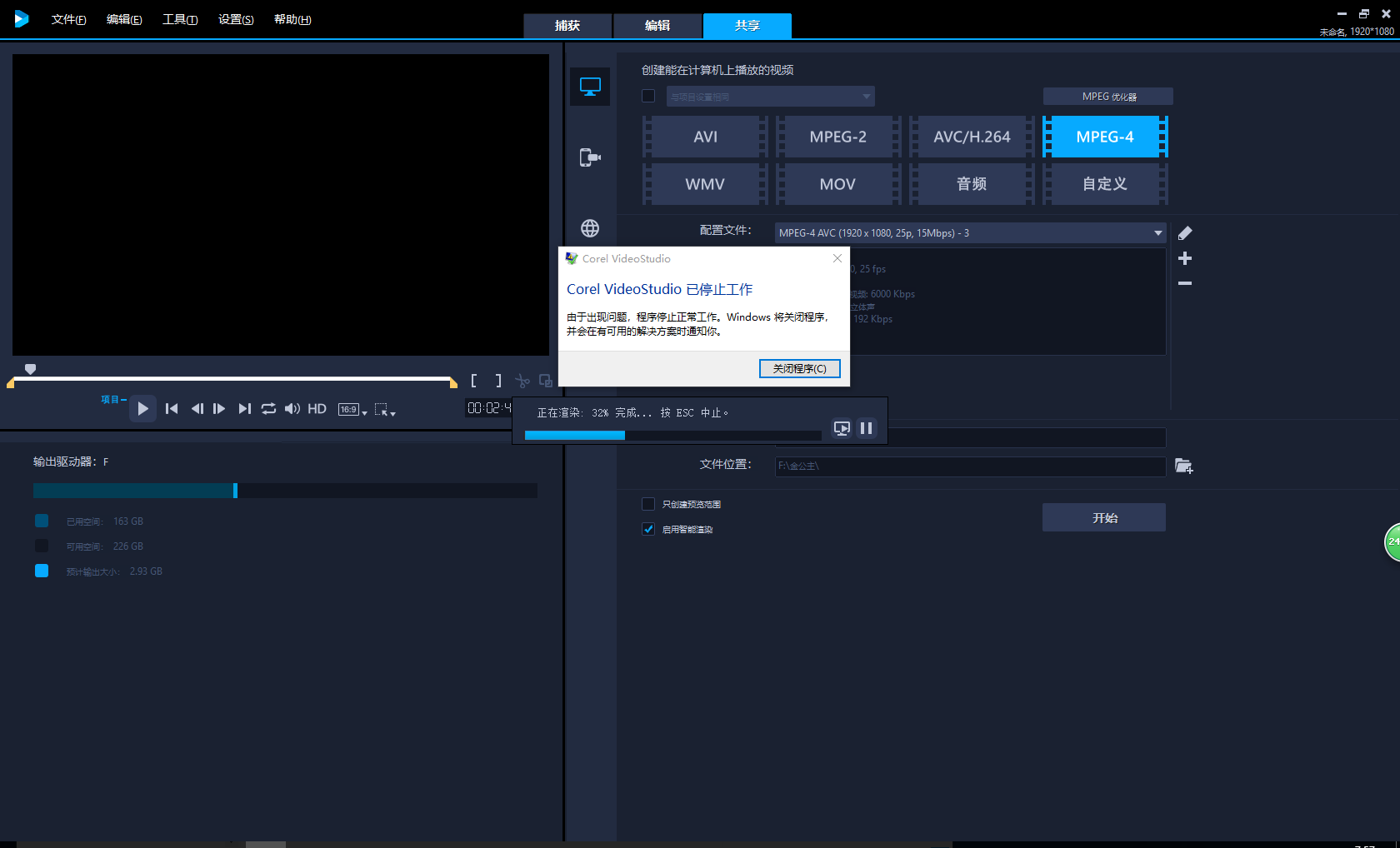Open the 编辑(E) menu
This screenshot has height=848, width=1400.
coord(124,19)
